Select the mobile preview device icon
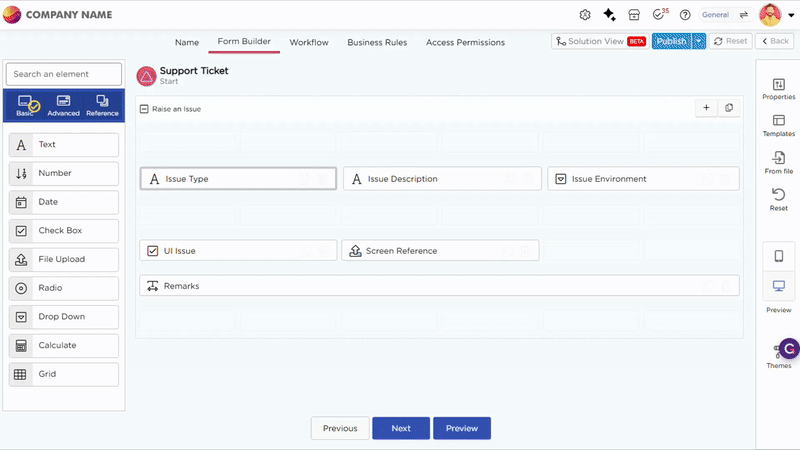This screenshot has height=450, width=800. coord(779,256)
